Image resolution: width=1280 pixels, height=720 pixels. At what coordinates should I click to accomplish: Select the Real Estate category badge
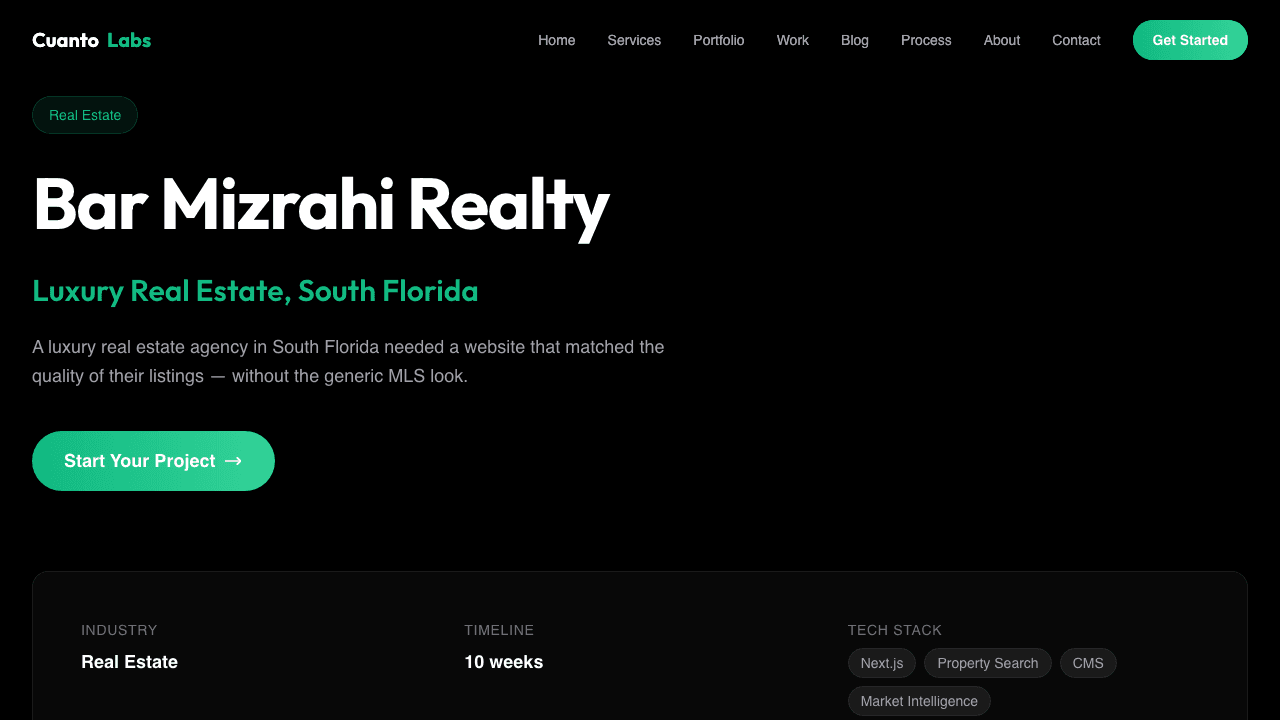(x=85, y=115)
